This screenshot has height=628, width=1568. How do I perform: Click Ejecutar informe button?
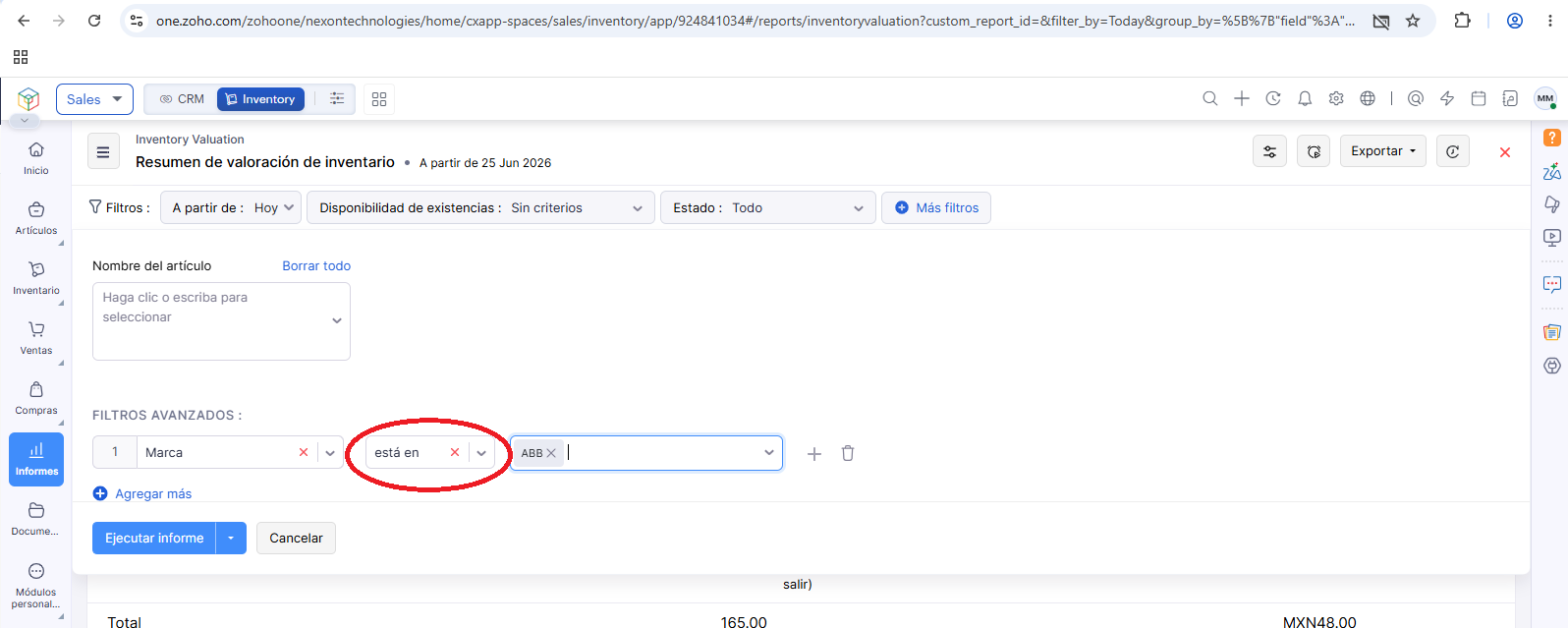tap(154, 538)
